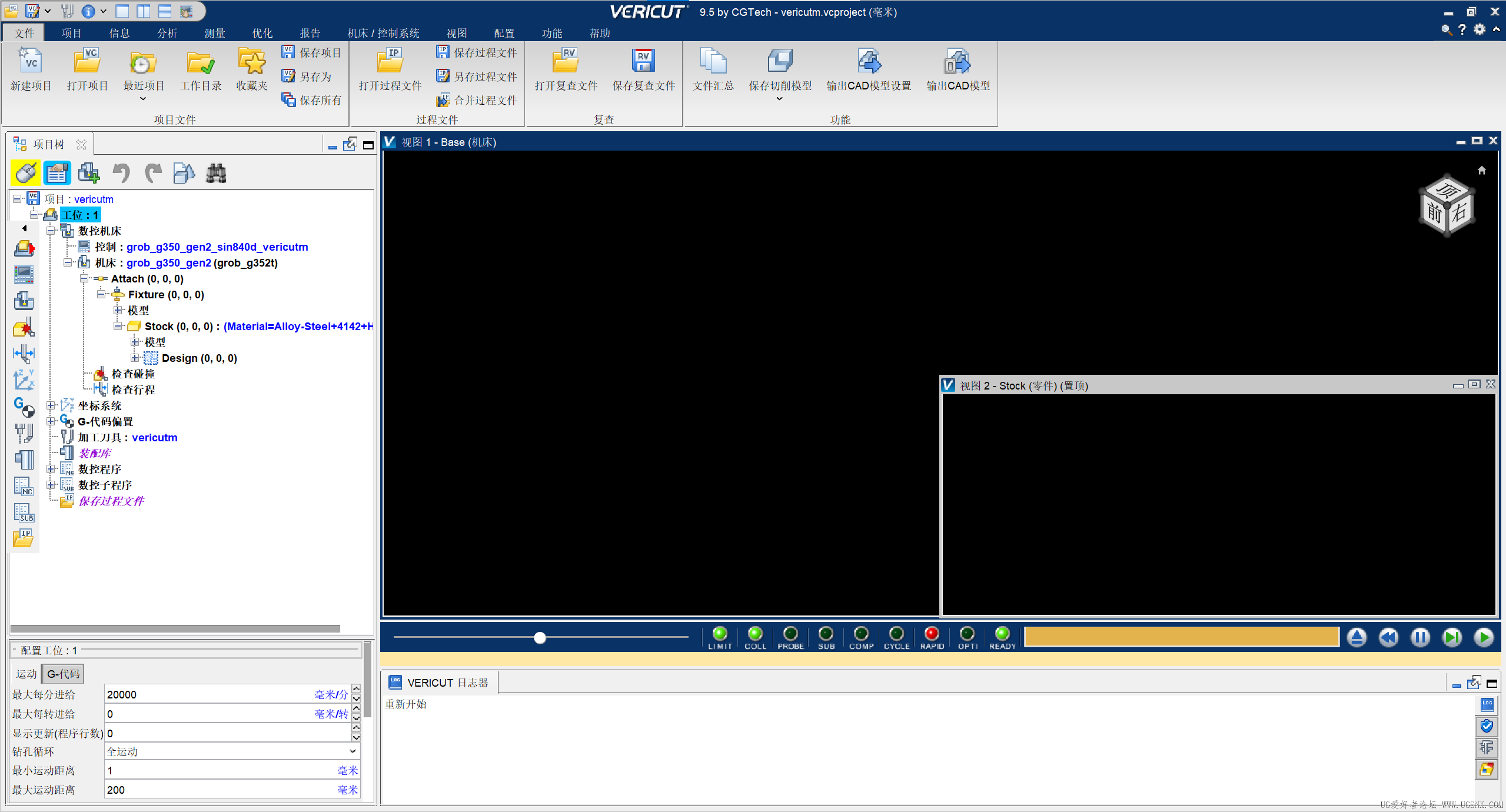Click the redo arrow in project tree toolbar
1506x812 pixels.
pyautogui.click(x=153, y=173)
